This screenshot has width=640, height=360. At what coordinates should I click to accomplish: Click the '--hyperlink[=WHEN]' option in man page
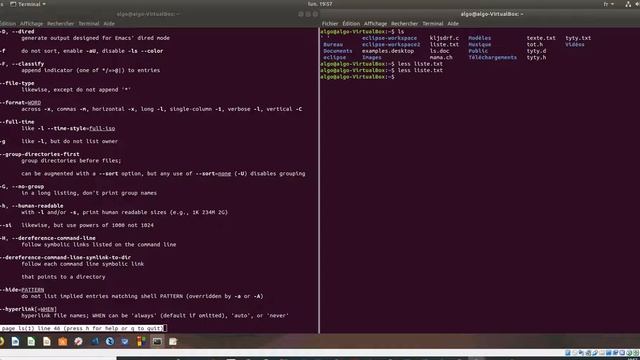29,309
